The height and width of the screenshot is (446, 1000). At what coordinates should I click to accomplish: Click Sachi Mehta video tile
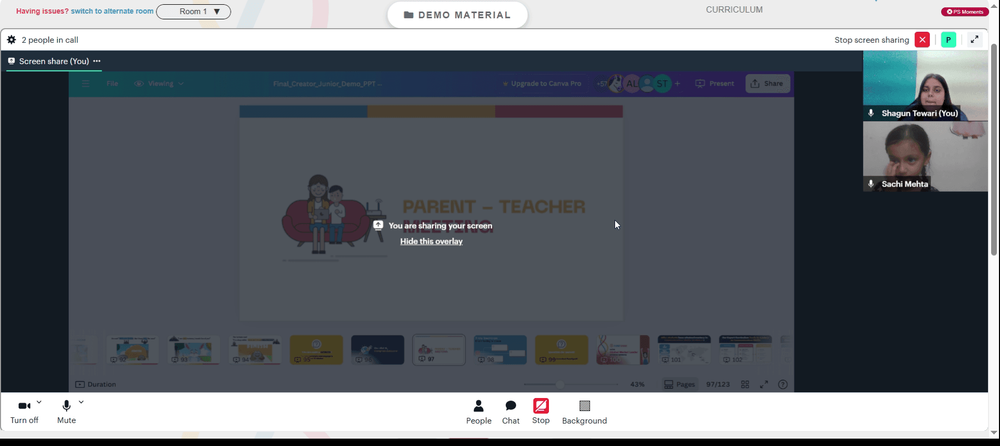[925, 156]
